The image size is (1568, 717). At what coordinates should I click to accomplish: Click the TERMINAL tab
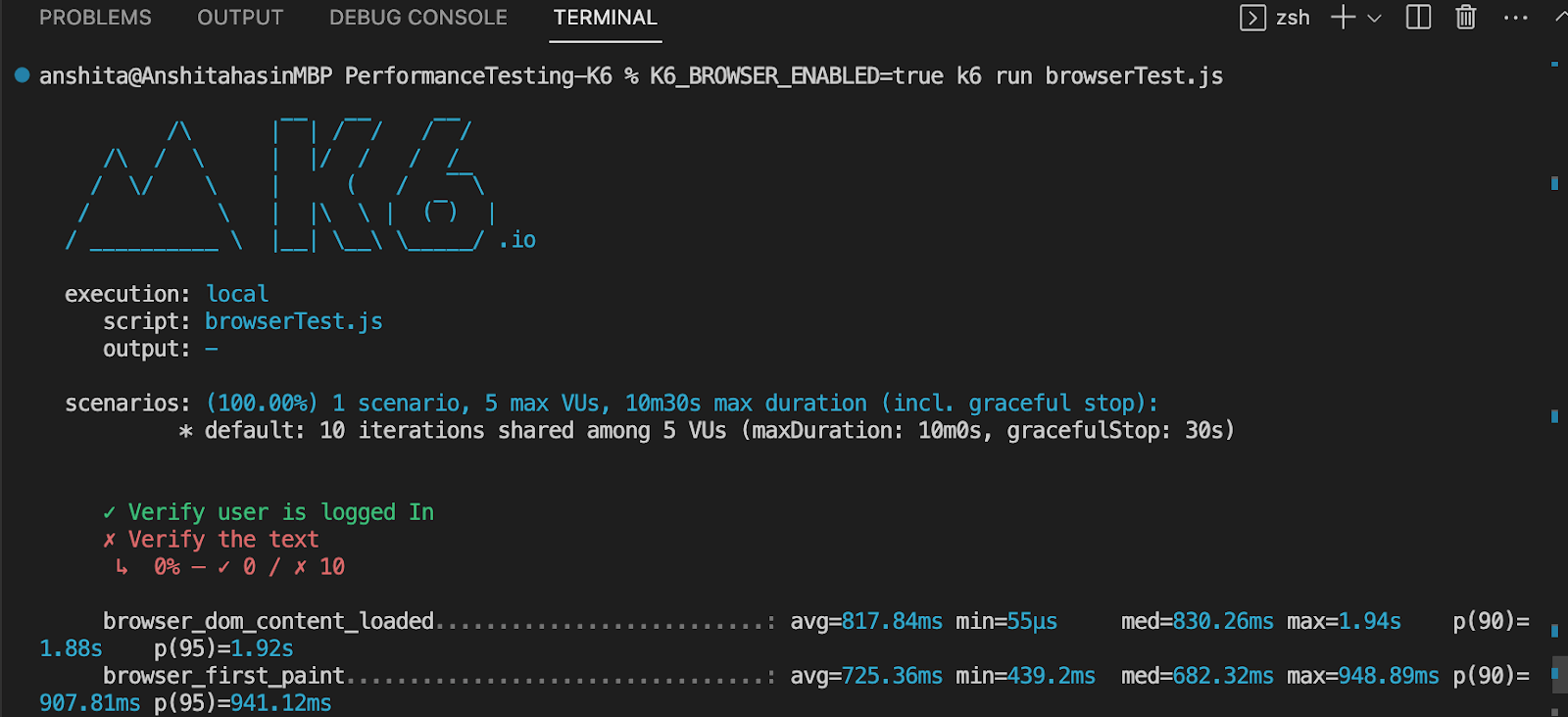[x=605, y=17]
